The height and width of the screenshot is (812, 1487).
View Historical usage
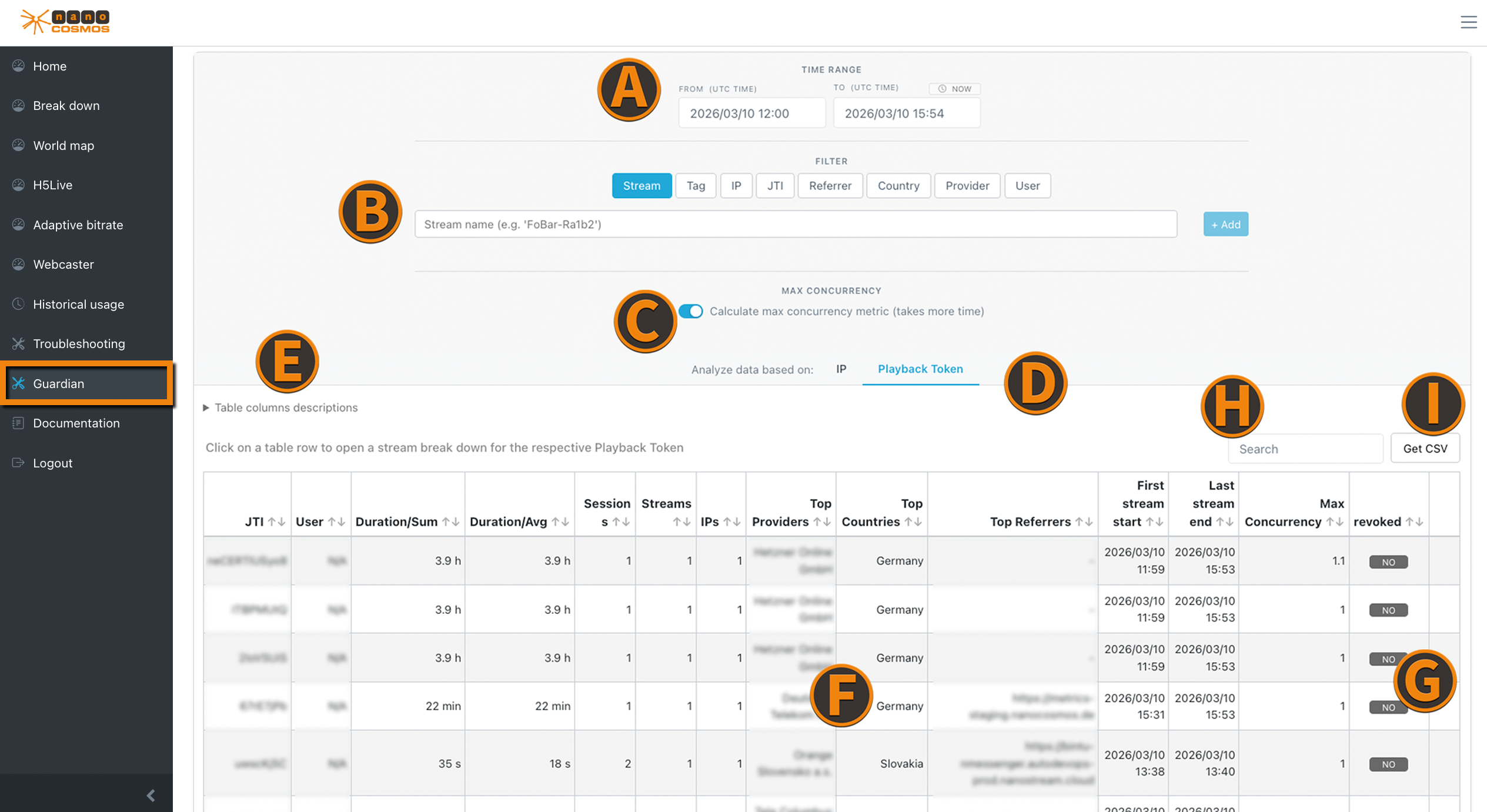tap(78, 304)
